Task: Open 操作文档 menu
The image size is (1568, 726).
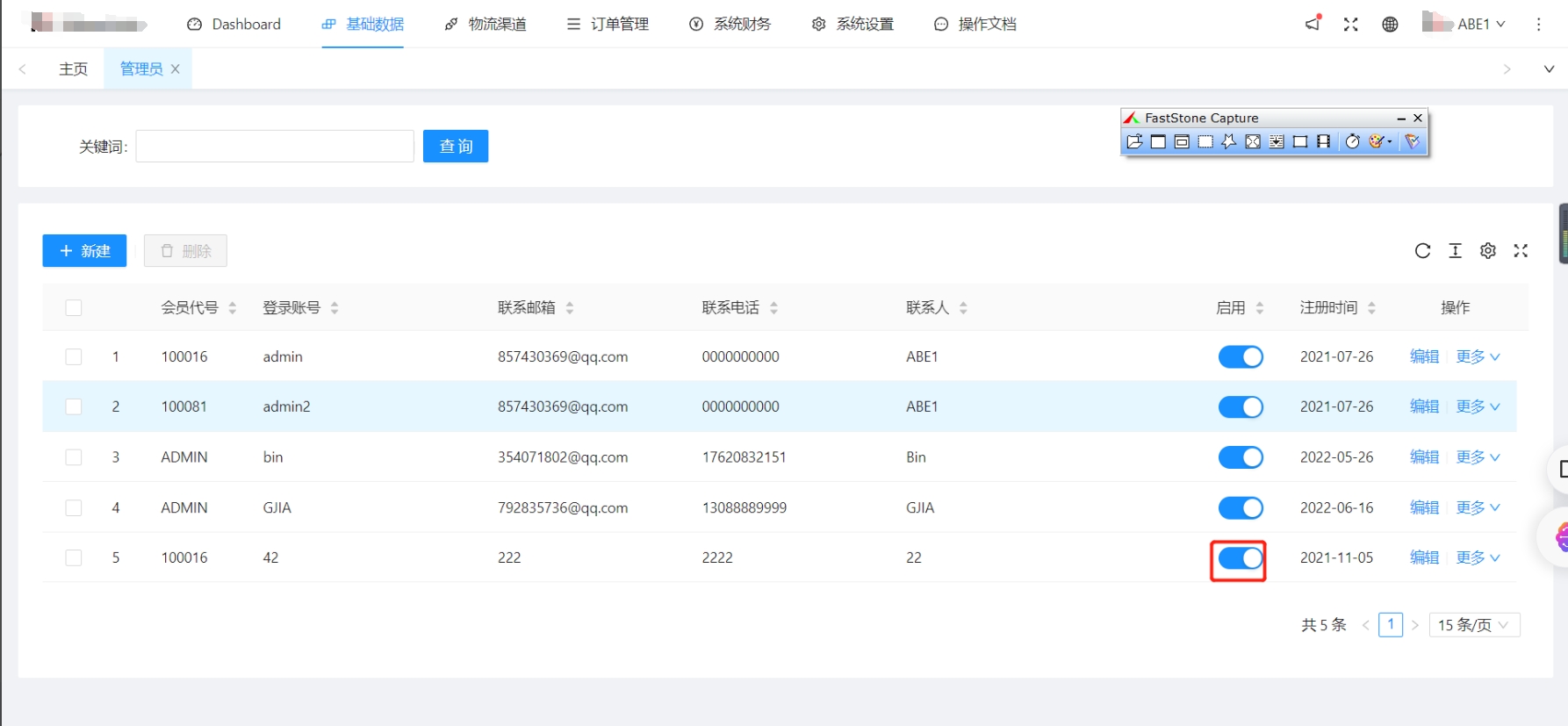Action: 975,25
